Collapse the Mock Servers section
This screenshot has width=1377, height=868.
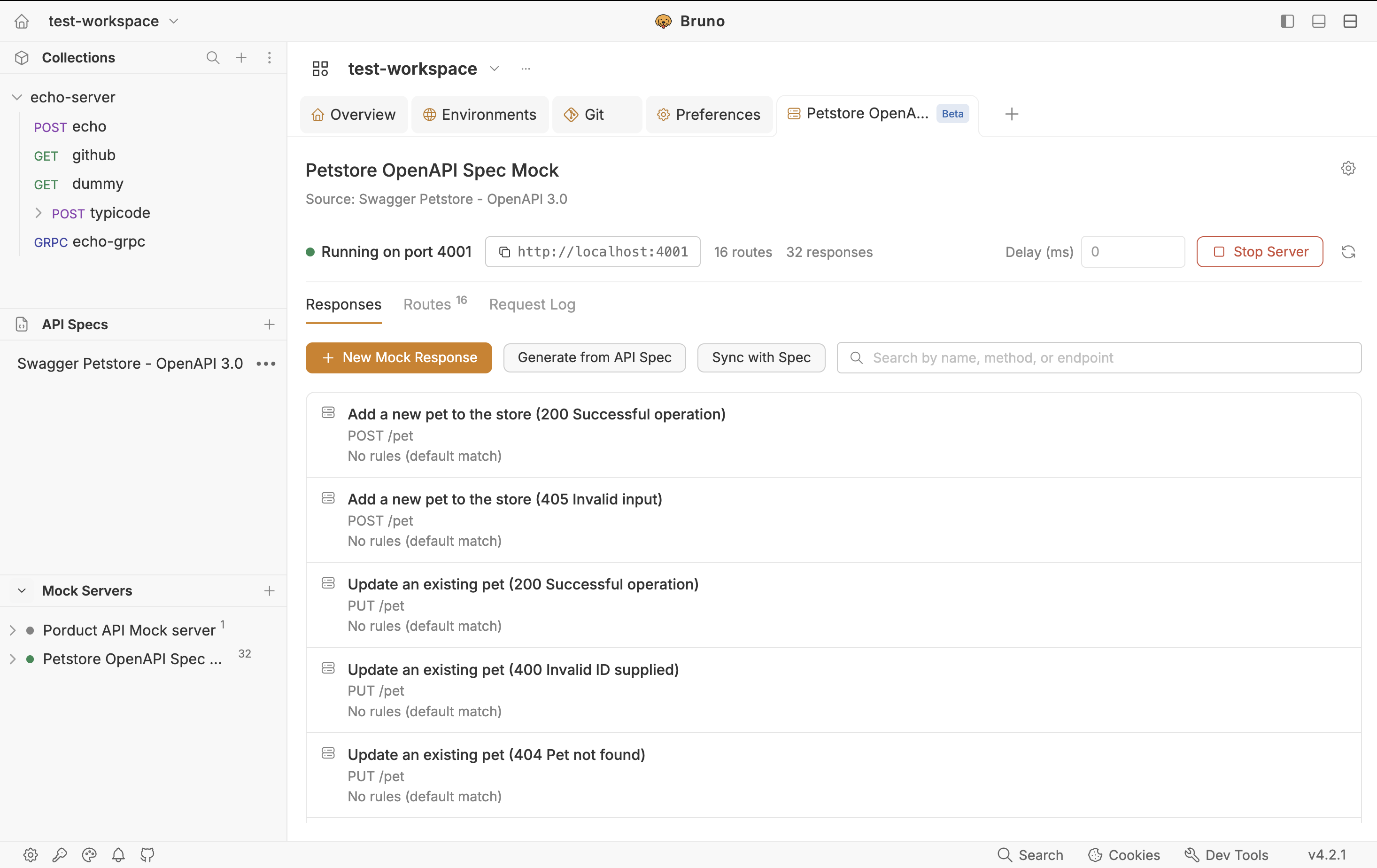pos(22,591)
